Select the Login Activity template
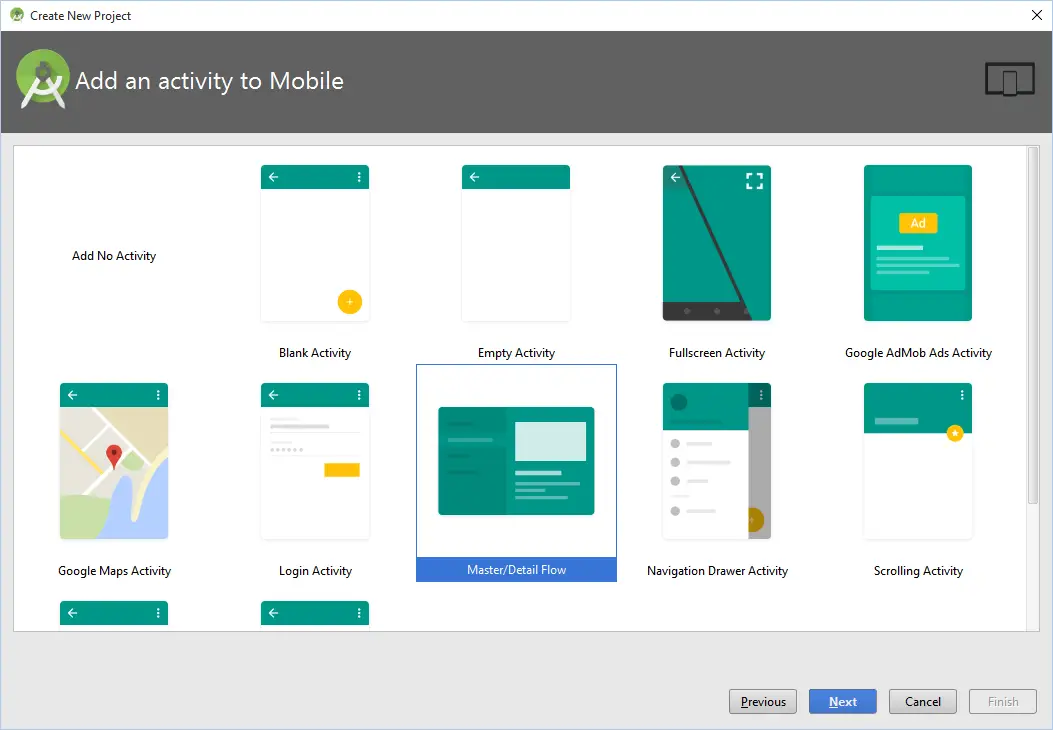 click(315, 461)
